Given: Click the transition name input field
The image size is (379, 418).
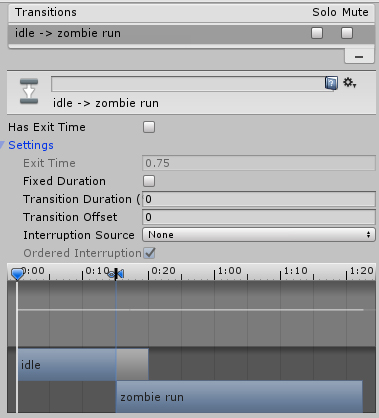Looking at the screenshot, I should click(x=188, y=84).
